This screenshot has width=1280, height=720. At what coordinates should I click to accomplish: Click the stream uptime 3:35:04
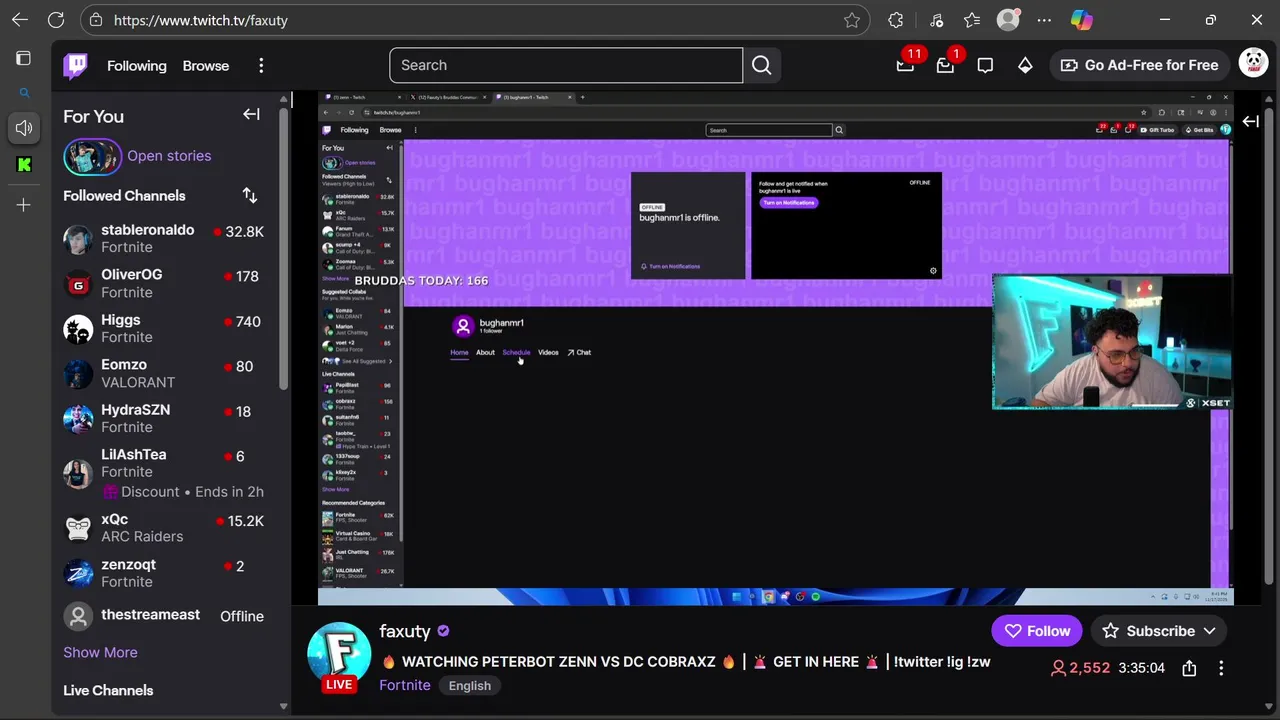1142,668
